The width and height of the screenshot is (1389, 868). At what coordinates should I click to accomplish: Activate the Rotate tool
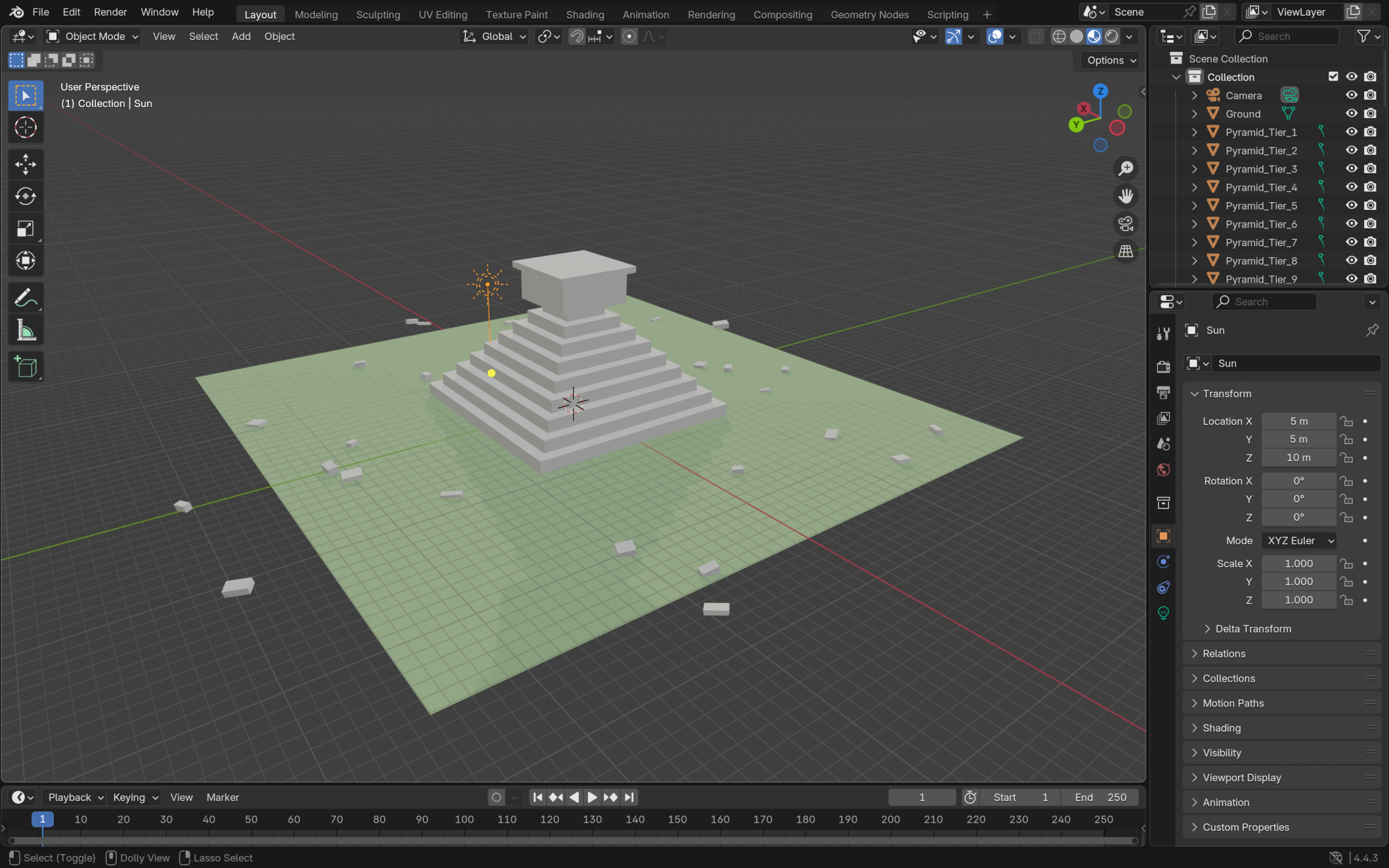click(25, 196)
